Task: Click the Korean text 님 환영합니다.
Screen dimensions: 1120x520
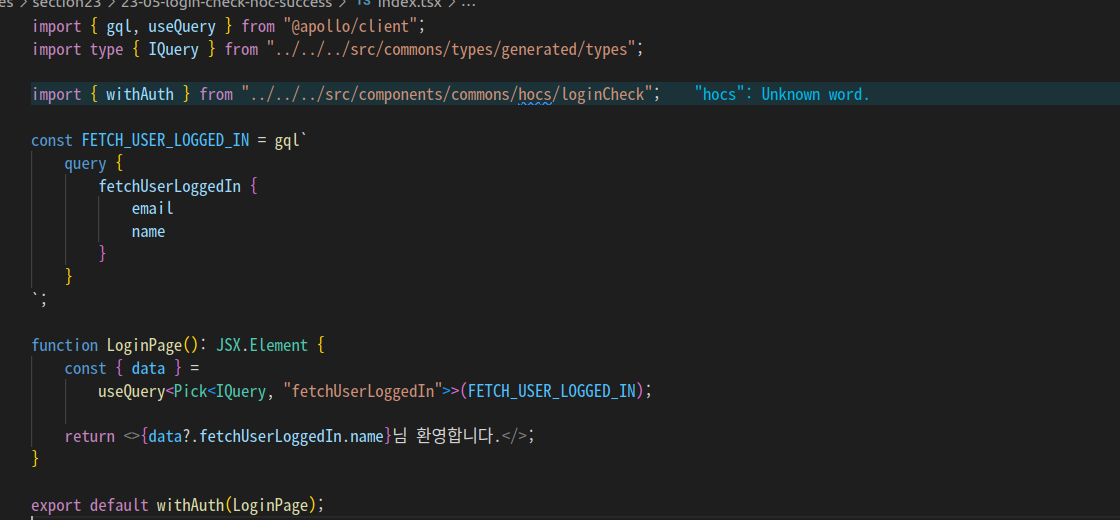Action: point(446,436)
